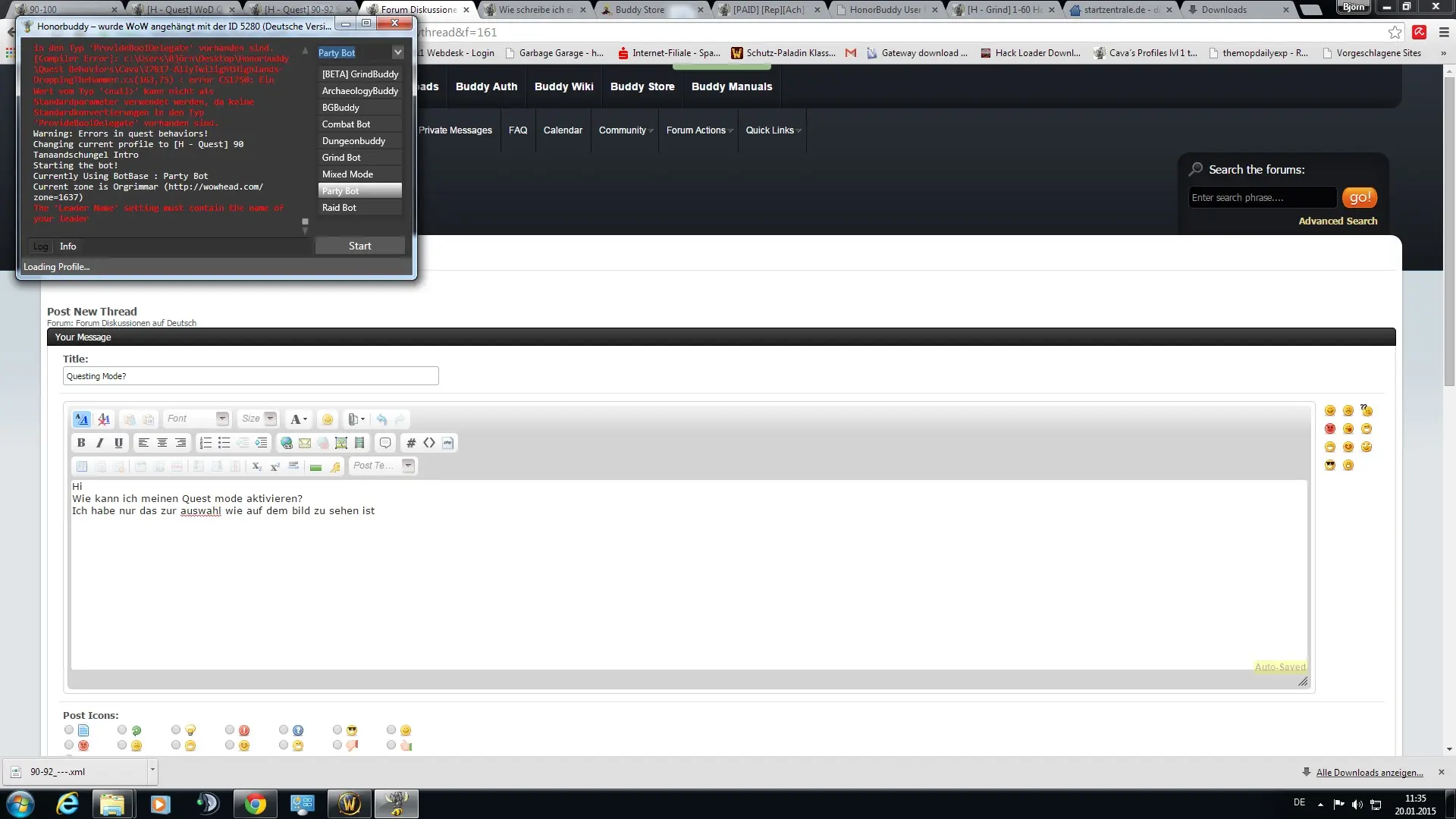Open the smilies picker in toolbar

click(x=328, y=419)
